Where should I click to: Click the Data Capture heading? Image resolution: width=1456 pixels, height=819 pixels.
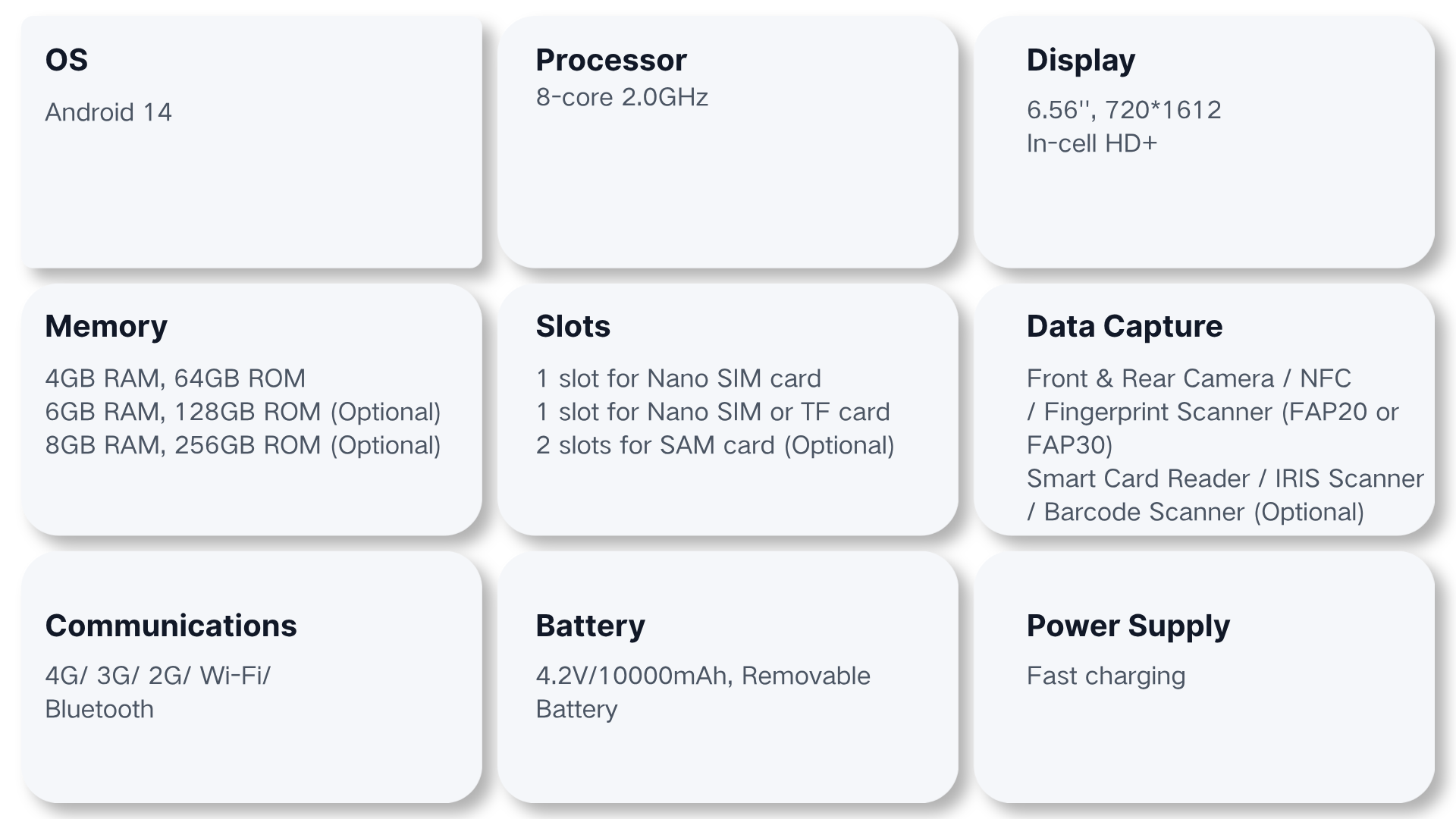[x=1124, y=326]
